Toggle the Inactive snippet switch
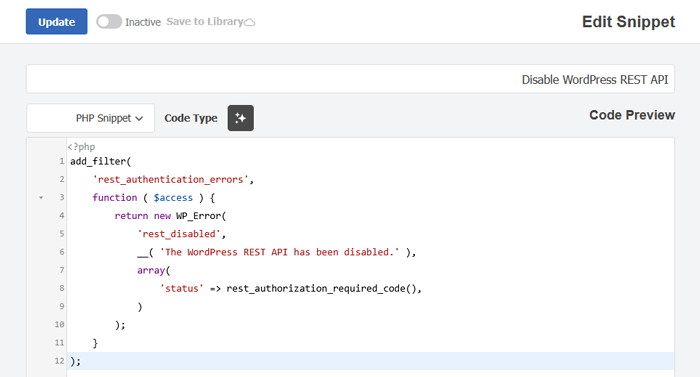The height and width of the screenshot is (377, 700). point(109,21)
